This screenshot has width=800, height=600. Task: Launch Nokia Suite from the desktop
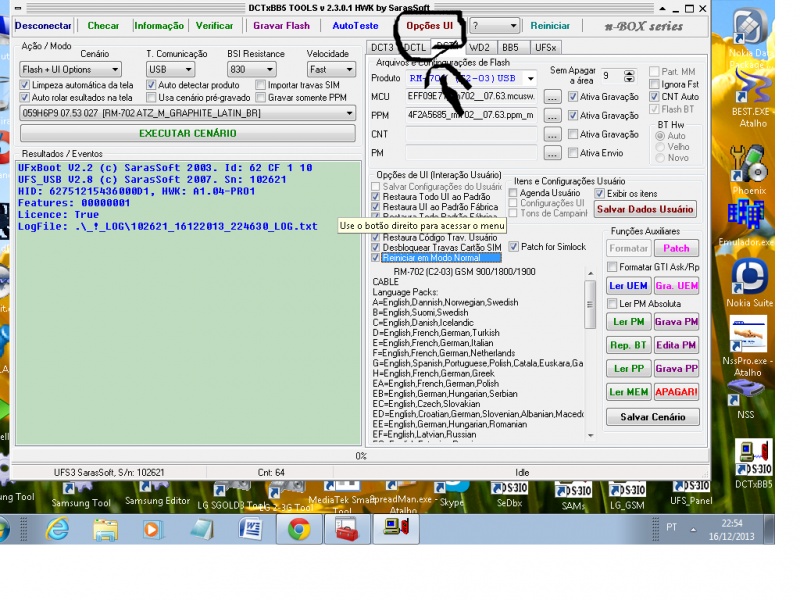coord(749,283)
